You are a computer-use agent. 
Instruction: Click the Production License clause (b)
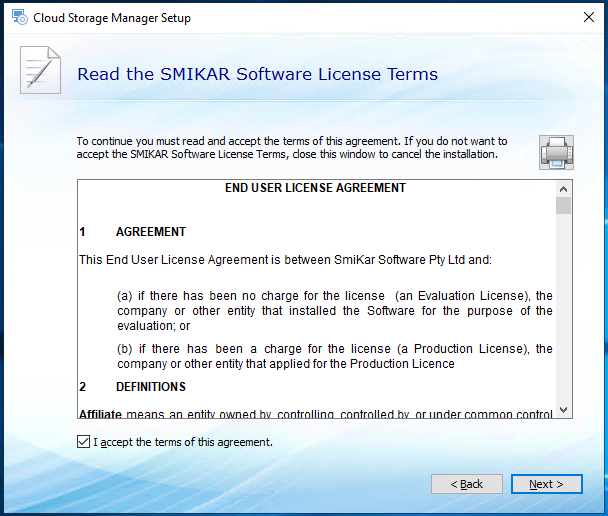(x=335, y=356)
